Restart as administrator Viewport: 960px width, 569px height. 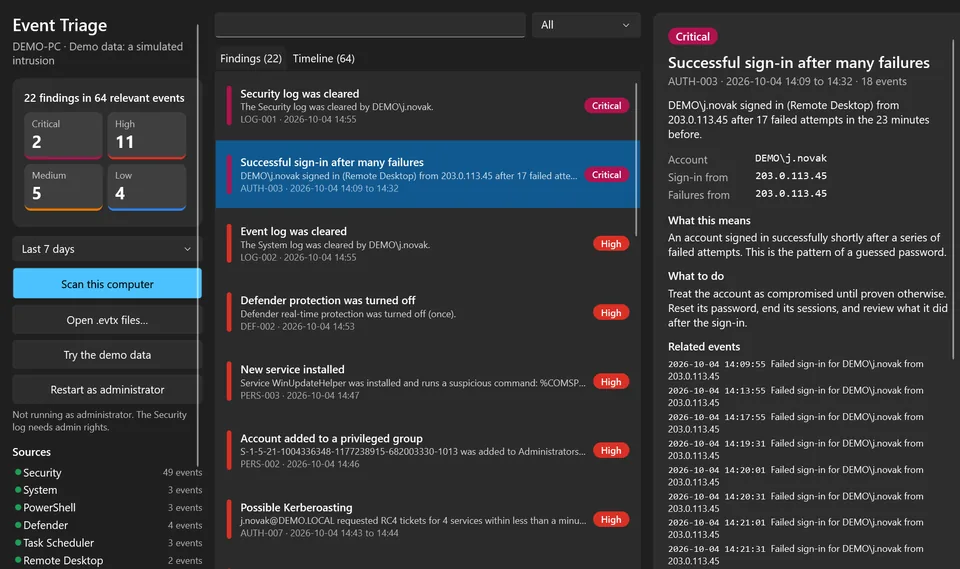tap(107, 390)
